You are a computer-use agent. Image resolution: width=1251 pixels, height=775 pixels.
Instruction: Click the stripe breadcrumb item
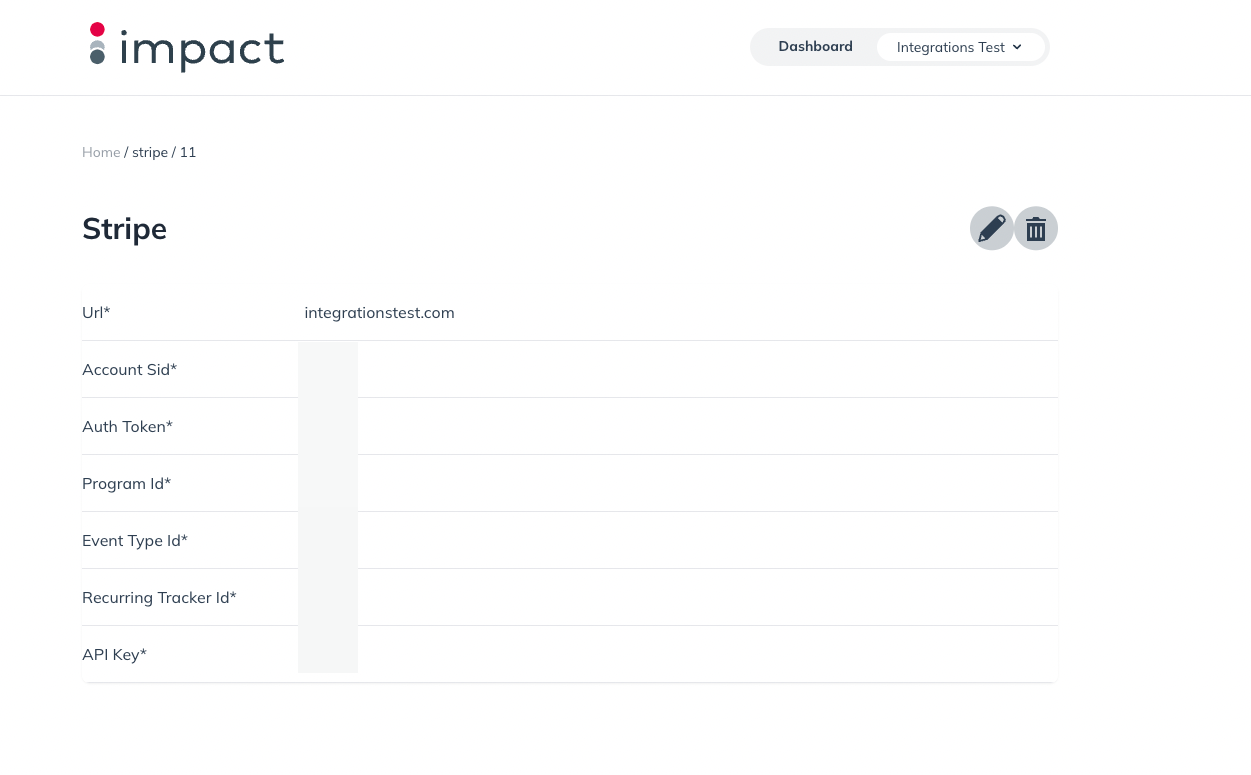click(x=150, y=152)
